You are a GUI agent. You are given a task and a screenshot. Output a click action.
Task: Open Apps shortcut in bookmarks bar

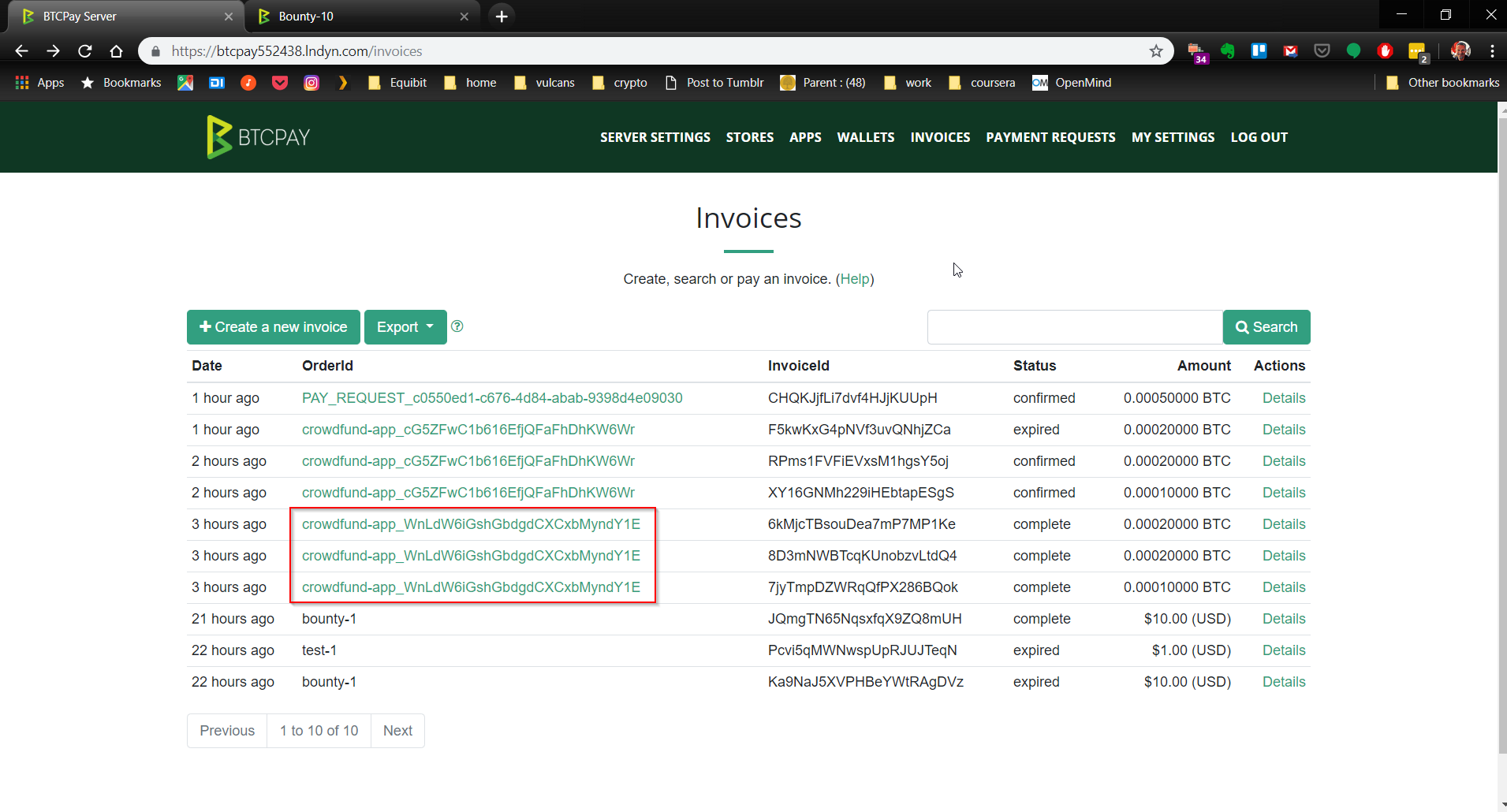tap(39, 83)
